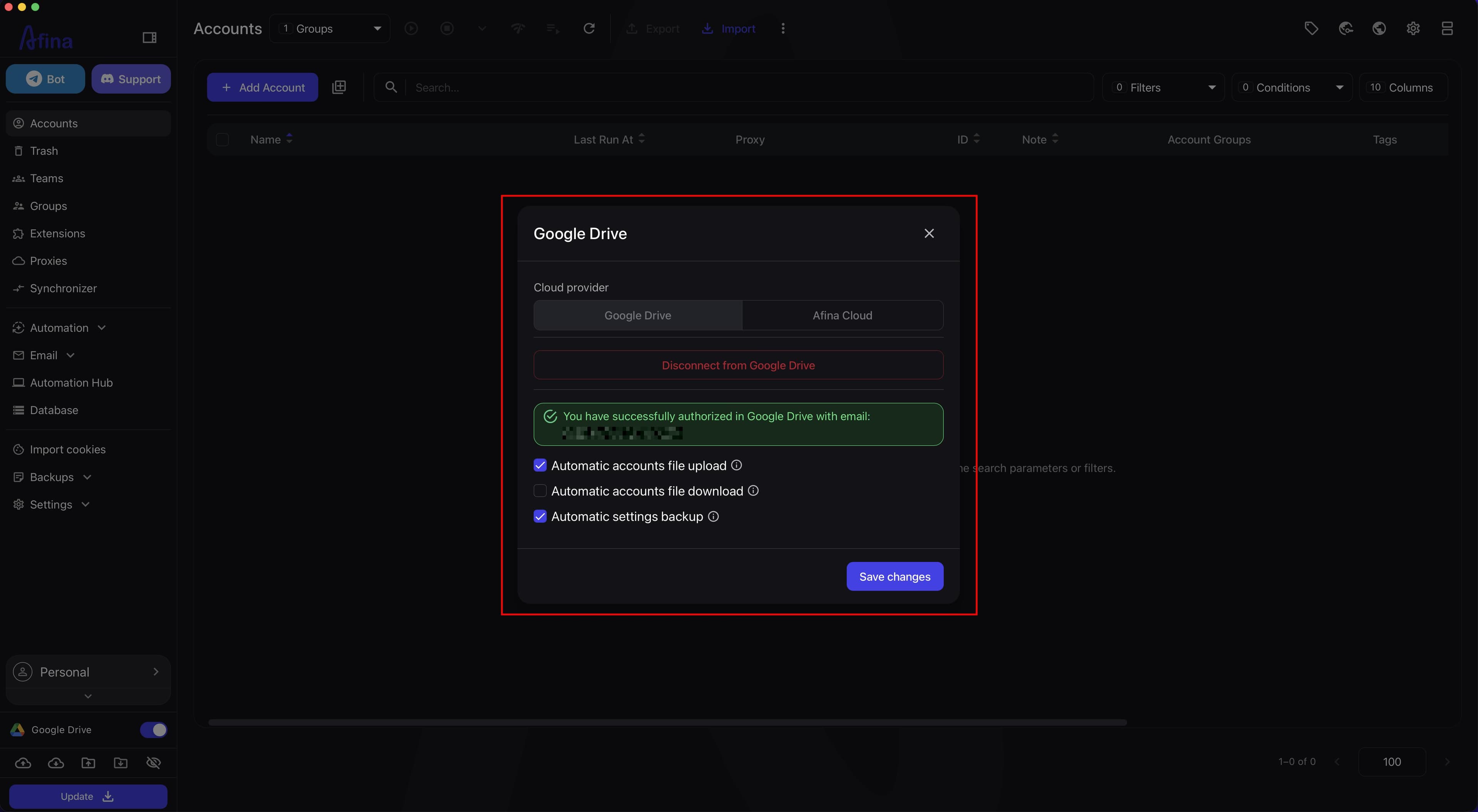
Task: Go to Teams section
Action: [x=89, y=179]
